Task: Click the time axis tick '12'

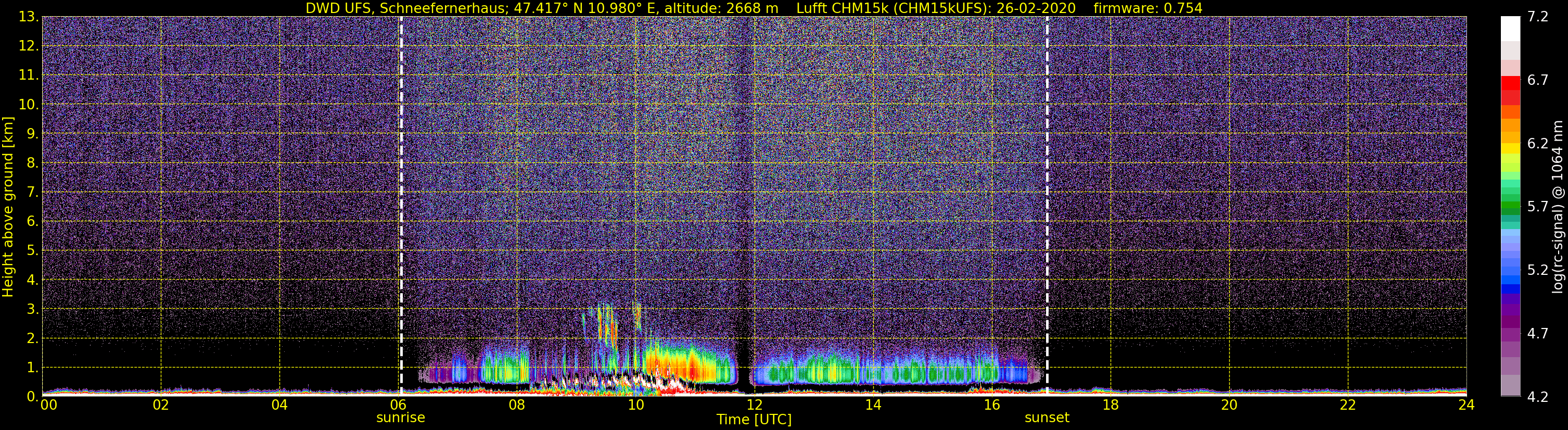Action: point(754,405)
